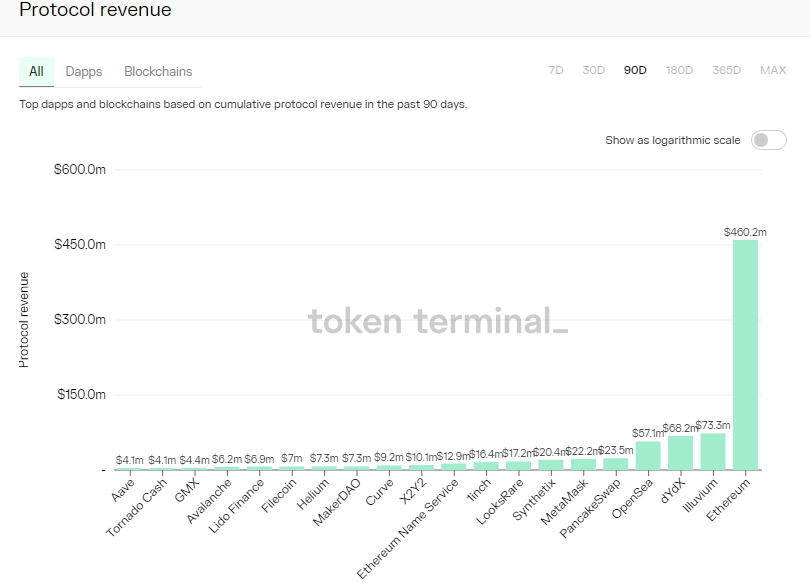This screenshot has width=810, height=583.
Task: Click the $73.3m value label
Action: [x=713, y=426]
